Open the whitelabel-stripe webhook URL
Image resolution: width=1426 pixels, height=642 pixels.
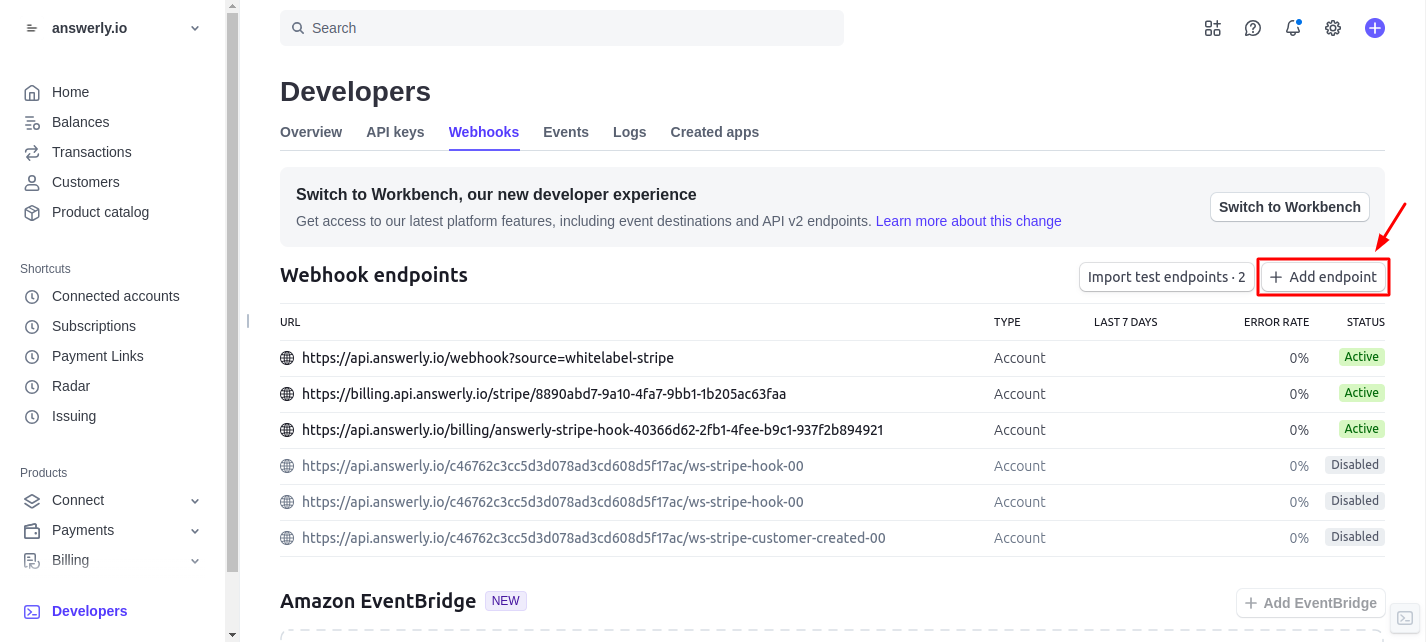point(488,358)
